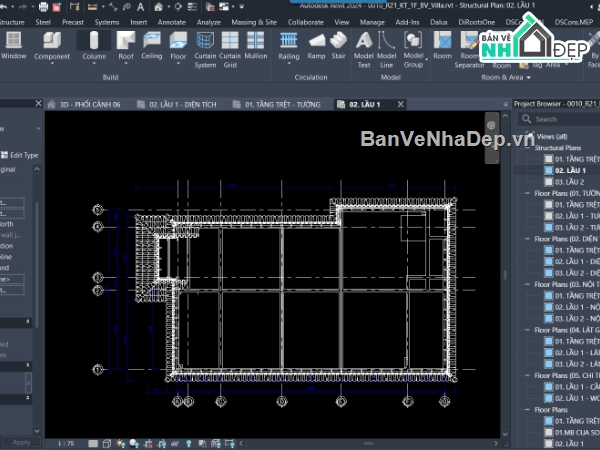Click the Default 3D View house icon
Screen dimensions: 600x450
(x=158, y=7)
